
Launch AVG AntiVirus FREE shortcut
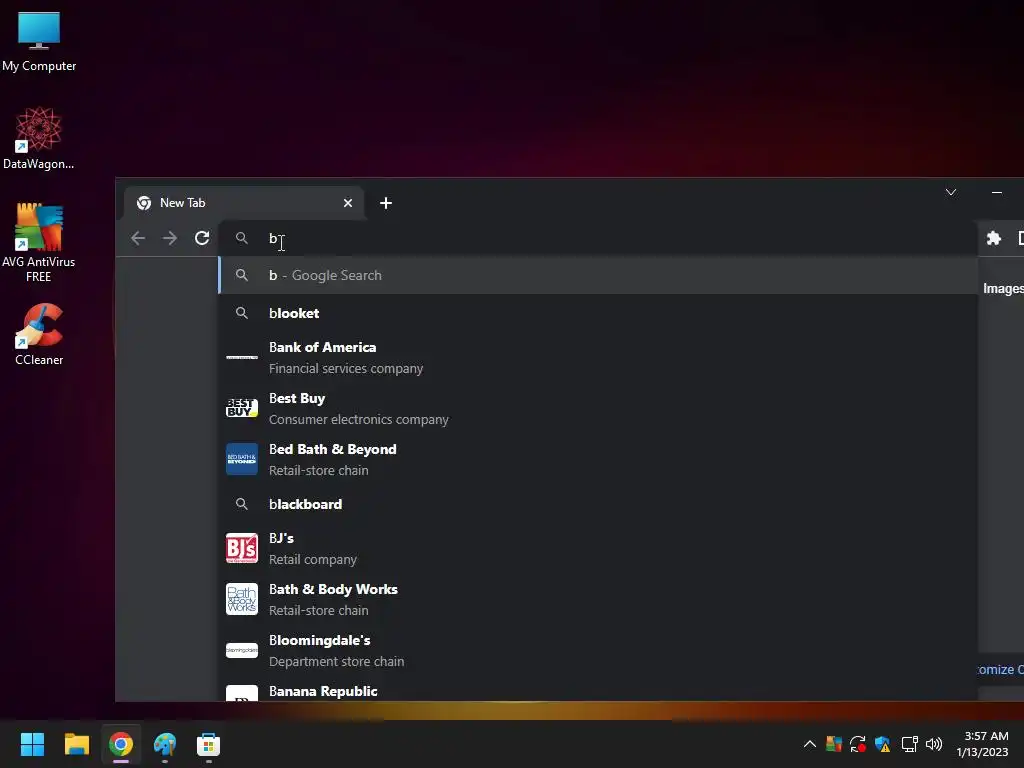(39, 242)
